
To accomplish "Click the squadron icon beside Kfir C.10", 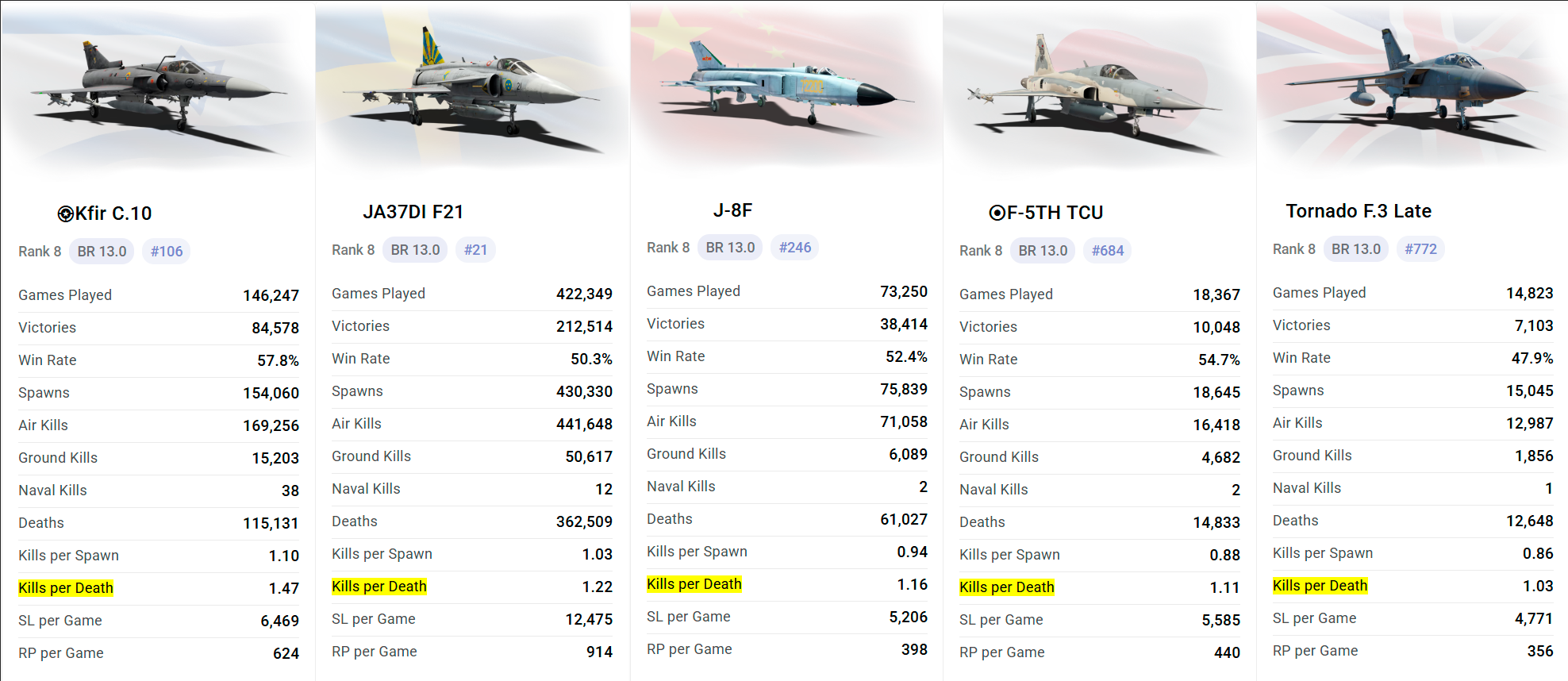I will [x=65, y=214].
